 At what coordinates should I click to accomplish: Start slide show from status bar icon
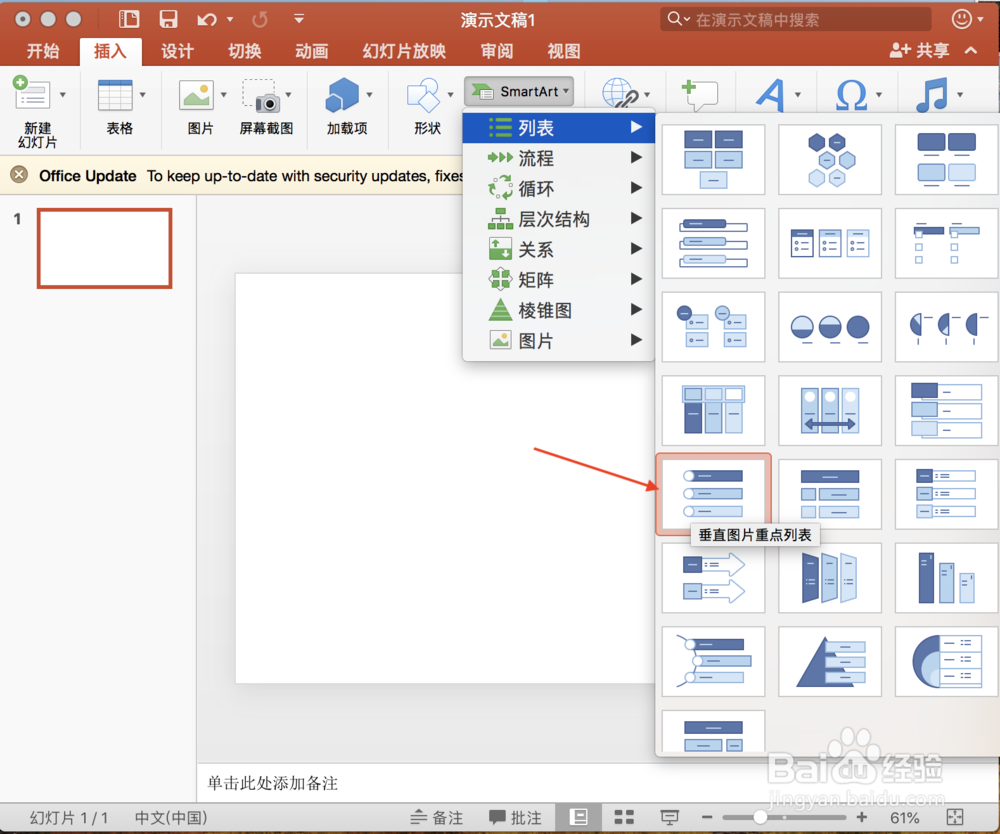point(669,817)
